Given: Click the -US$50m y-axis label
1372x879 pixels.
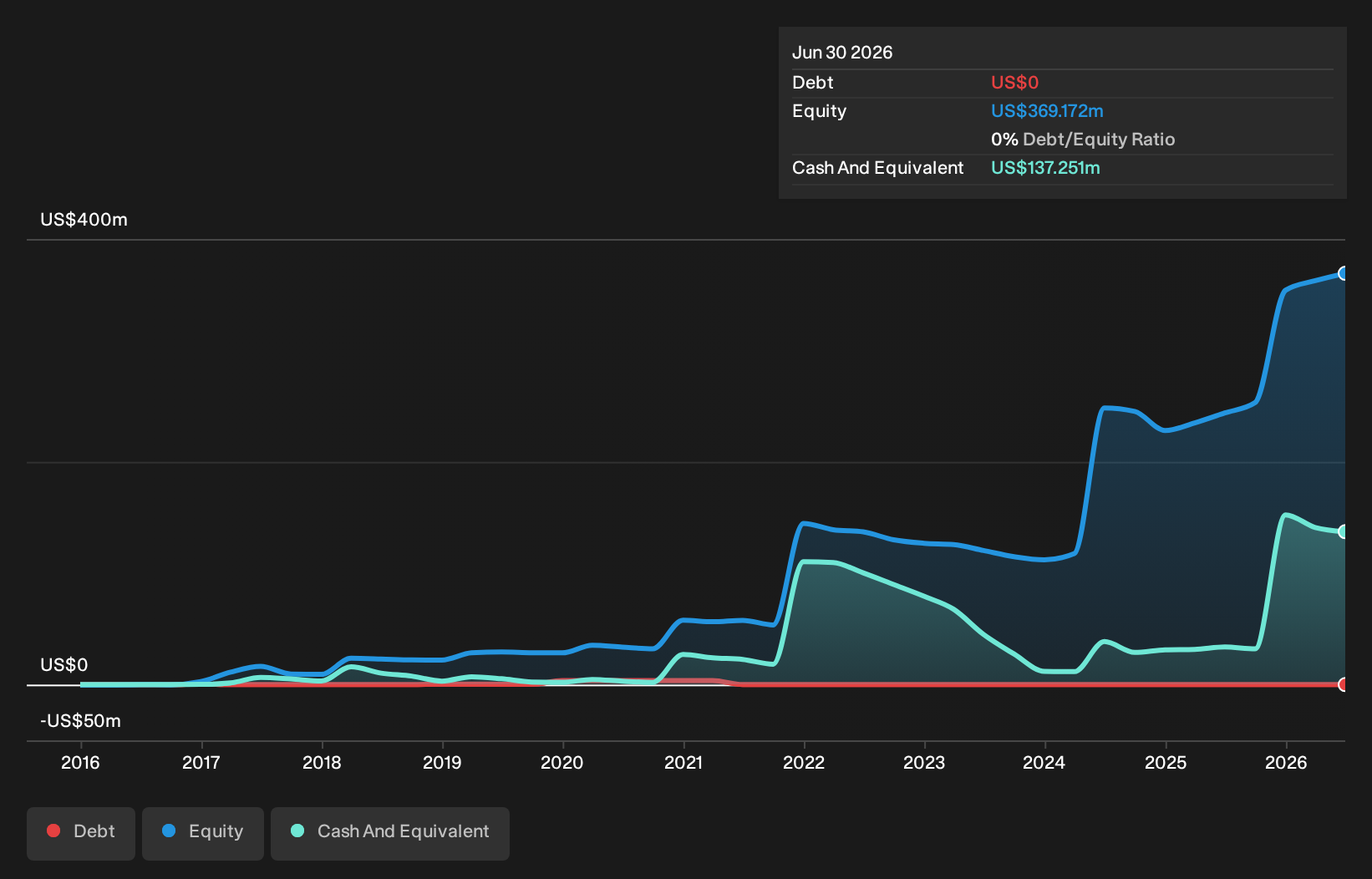Looking at the screenshot, I should click(81, 721).
